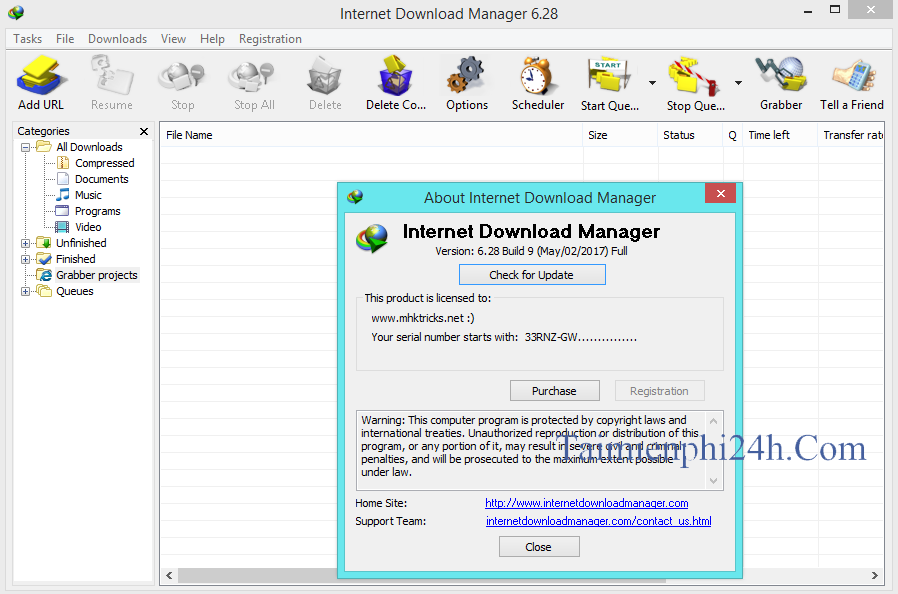The width and height of the screenshot is (898, 594).
Task: Close the Categories panel
Action: click(144, 131)
